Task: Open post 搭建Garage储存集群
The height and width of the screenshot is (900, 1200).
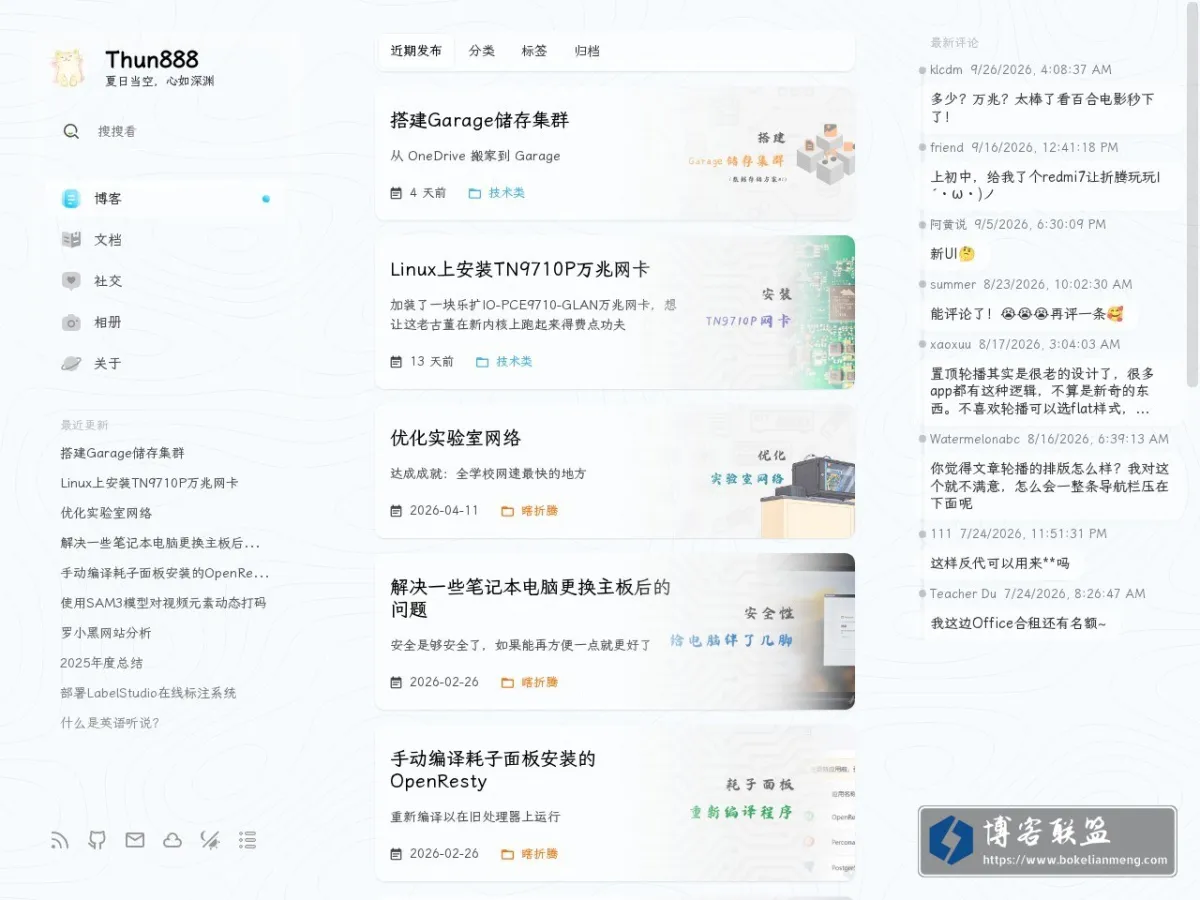Action: [x=480, y=120]
